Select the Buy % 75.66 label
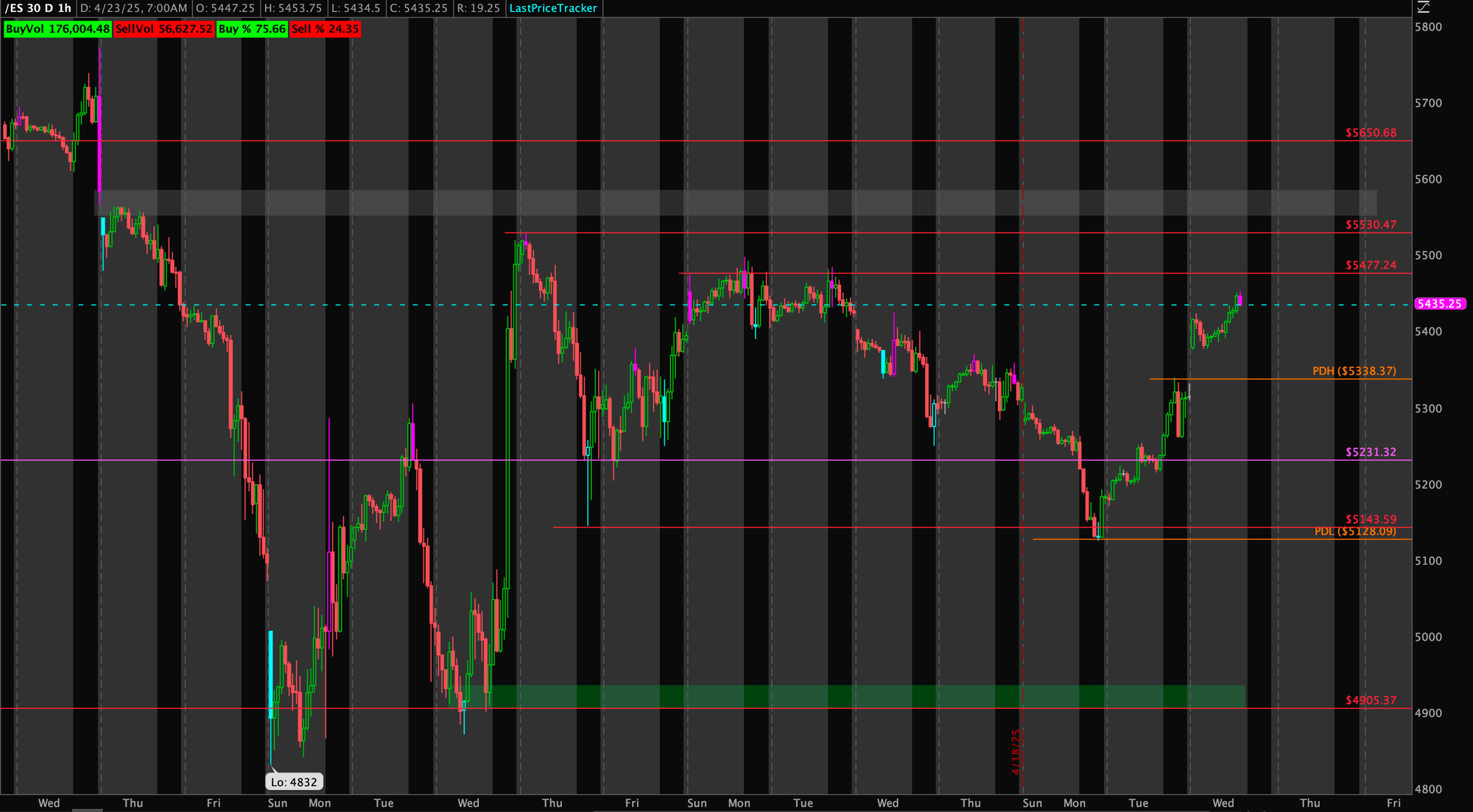 coord(252,29)
